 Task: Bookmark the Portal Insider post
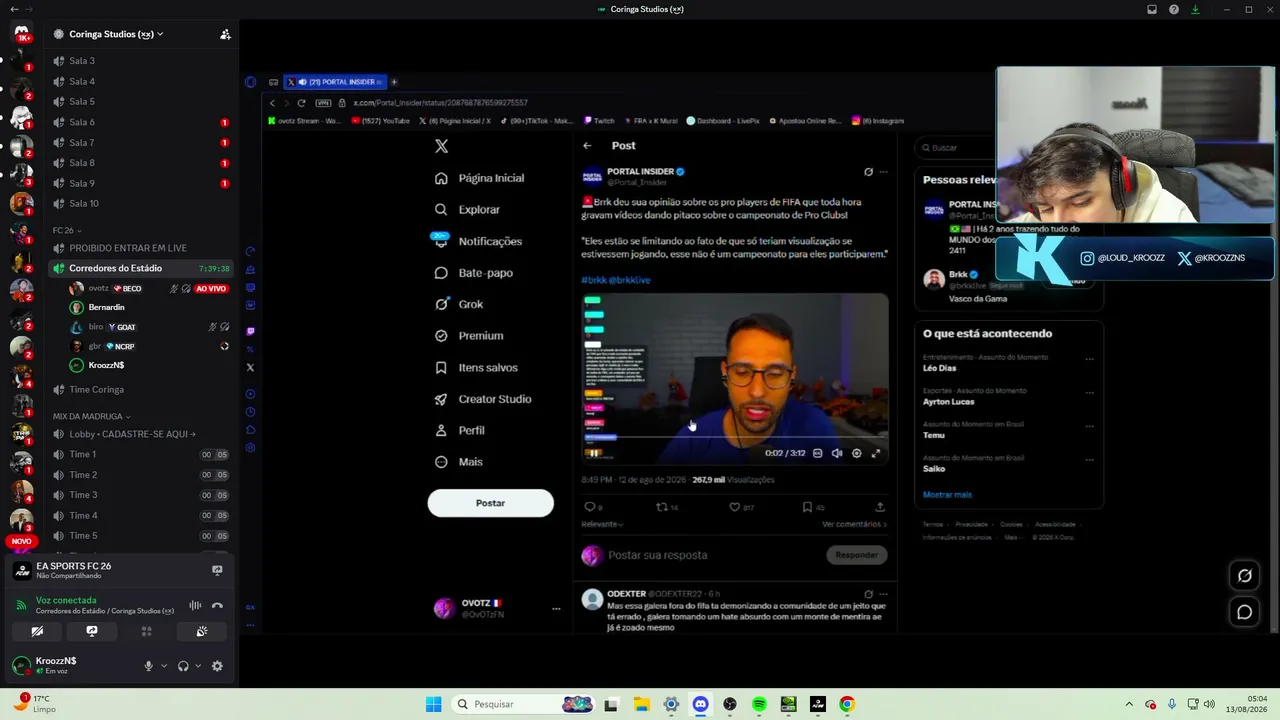click(807, 507)
